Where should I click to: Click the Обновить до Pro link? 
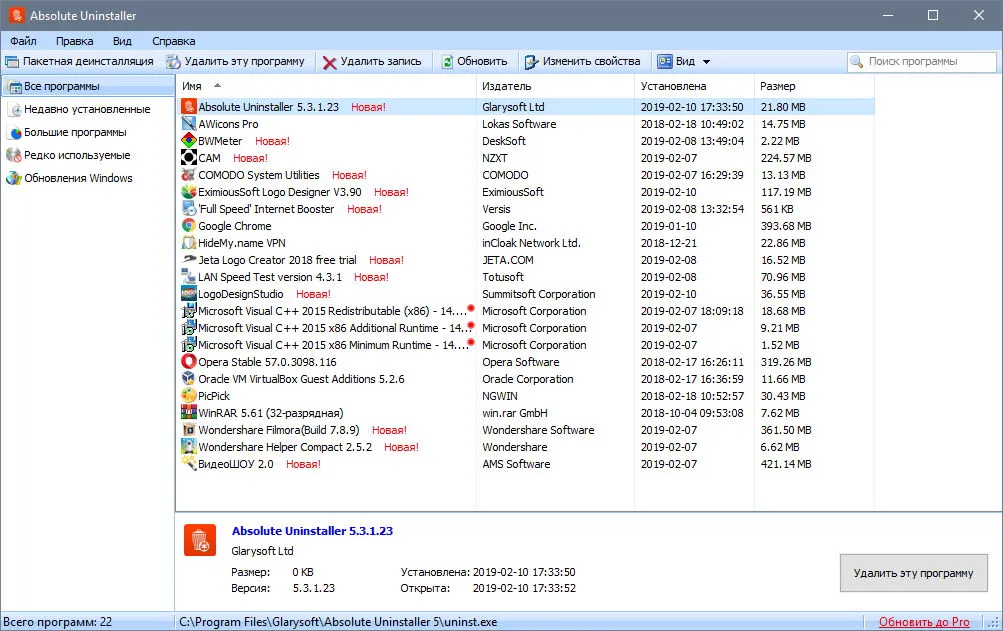[924, 621]
